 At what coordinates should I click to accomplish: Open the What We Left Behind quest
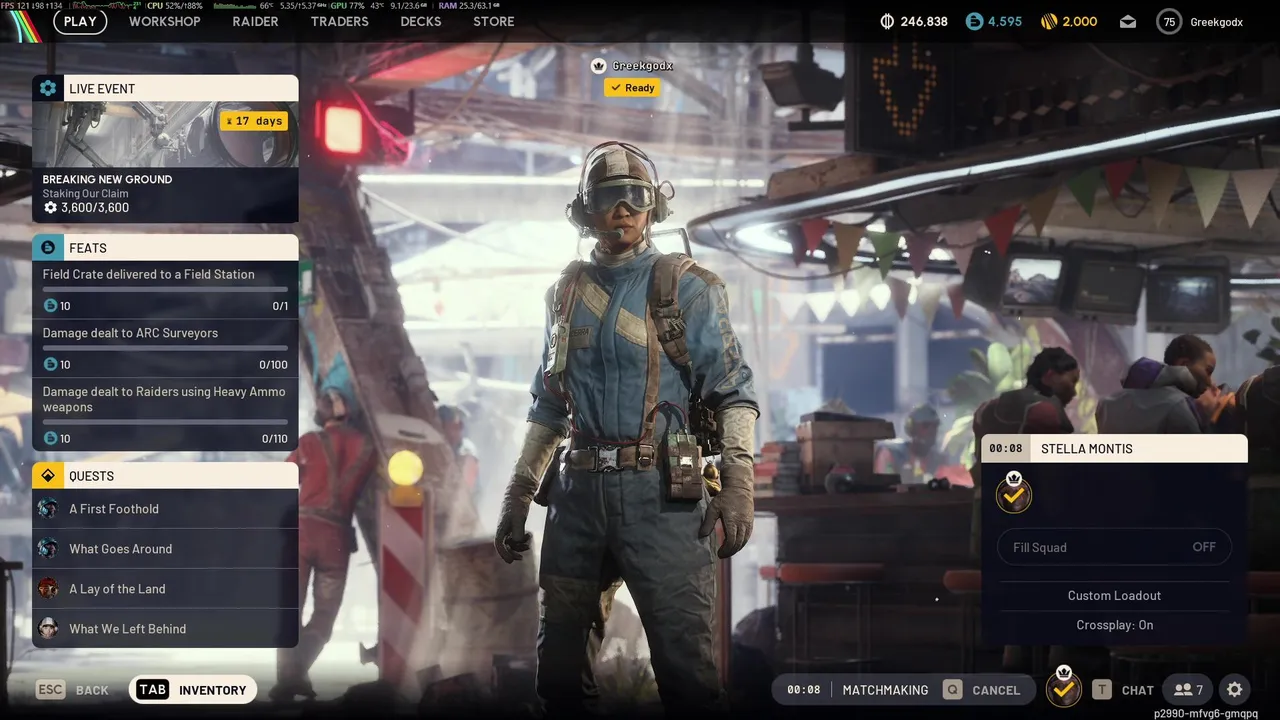pos(165,629)
